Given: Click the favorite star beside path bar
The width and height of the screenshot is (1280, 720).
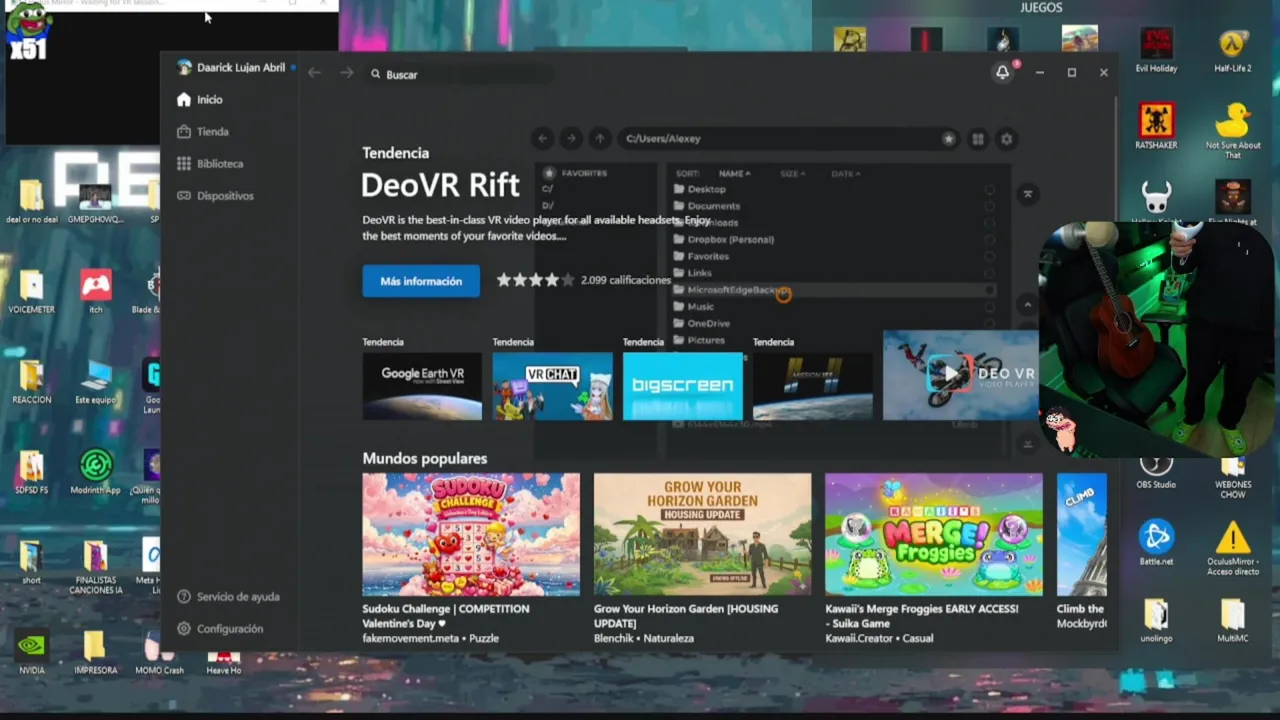Looking at the screenshot, I should click(948, 139).
